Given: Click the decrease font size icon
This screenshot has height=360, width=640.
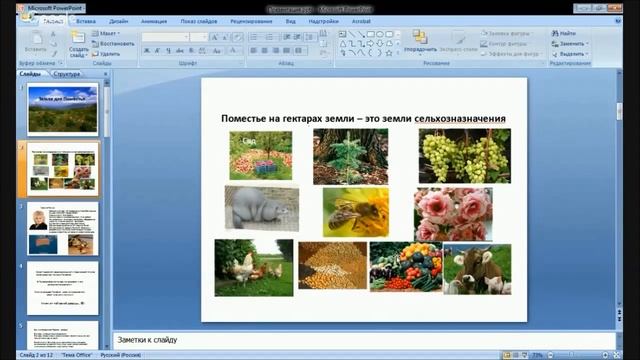Looking at the screenshot, I should click(225, 37).
